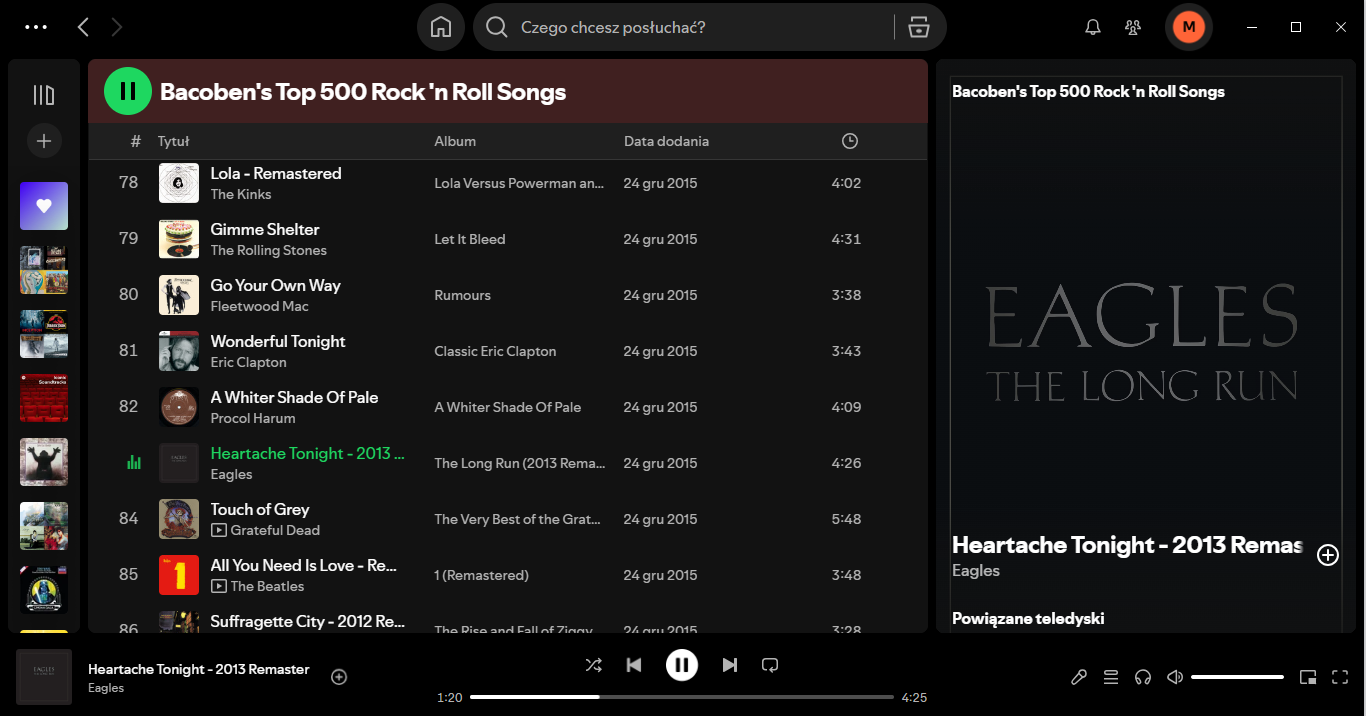
Task: Open the user profile menu
Action: coord(1189,27)
